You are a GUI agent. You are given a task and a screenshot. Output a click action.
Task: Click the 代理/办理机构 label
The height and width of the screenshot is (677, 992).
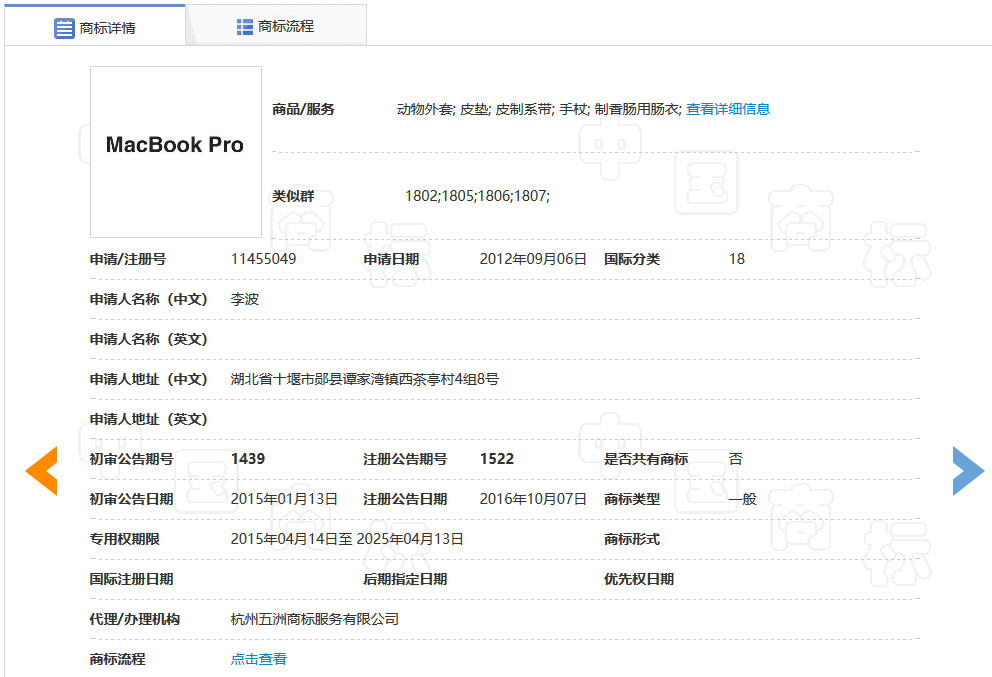pyautogui.click(x=135, y=619)
